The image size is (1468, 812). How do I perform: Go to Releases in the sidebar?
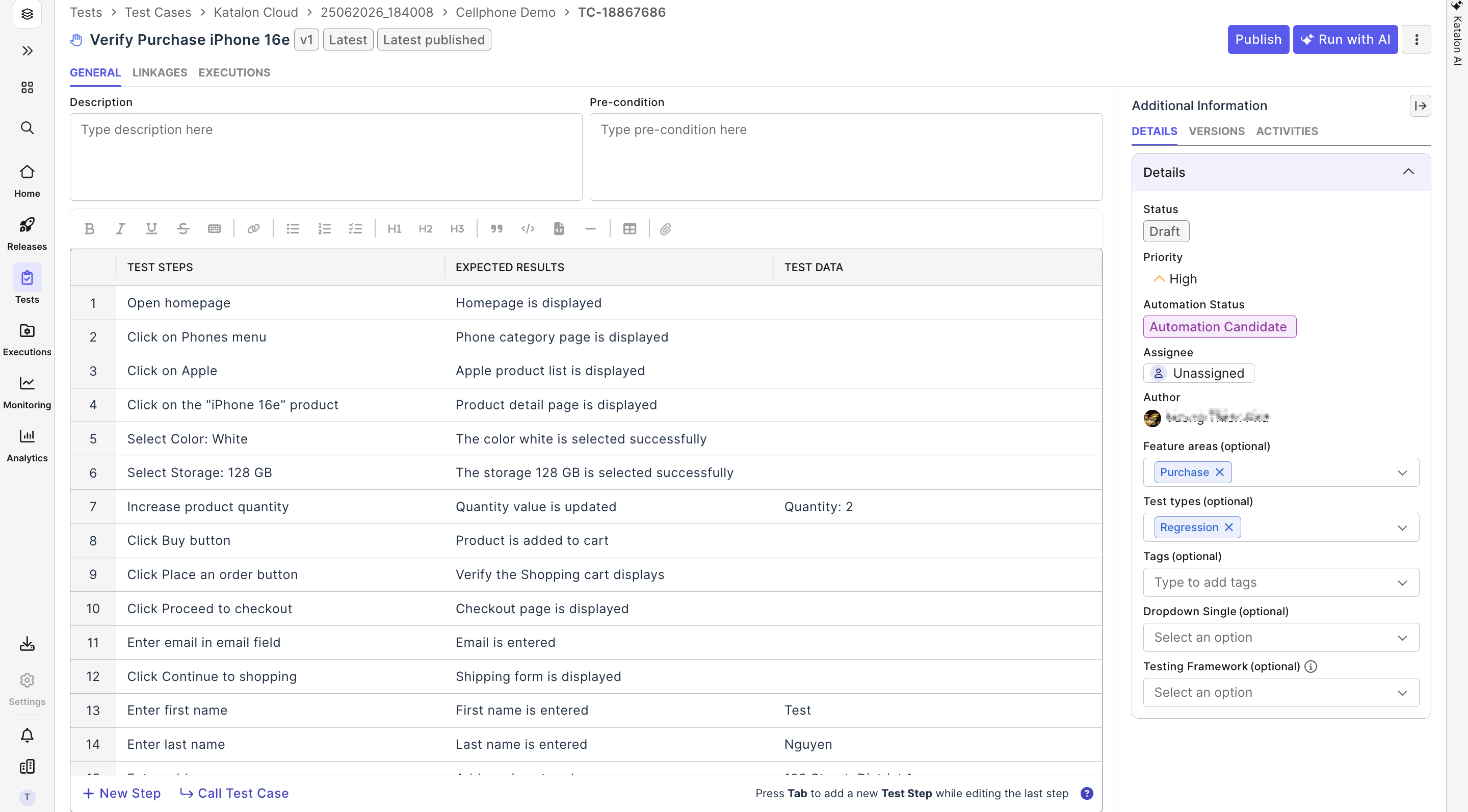coord(27,233)
